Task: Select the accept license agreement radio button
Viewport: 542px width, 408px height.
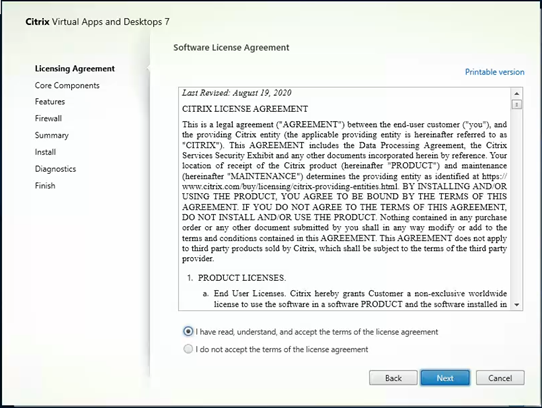Action: coord(188,332)
